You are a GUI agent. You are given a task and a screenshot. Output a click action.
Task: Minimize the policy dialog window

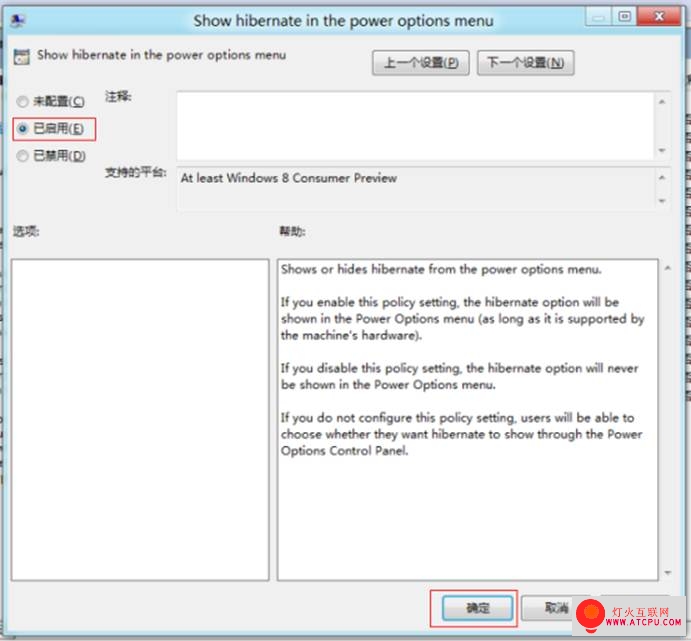[x=598, y=18]
